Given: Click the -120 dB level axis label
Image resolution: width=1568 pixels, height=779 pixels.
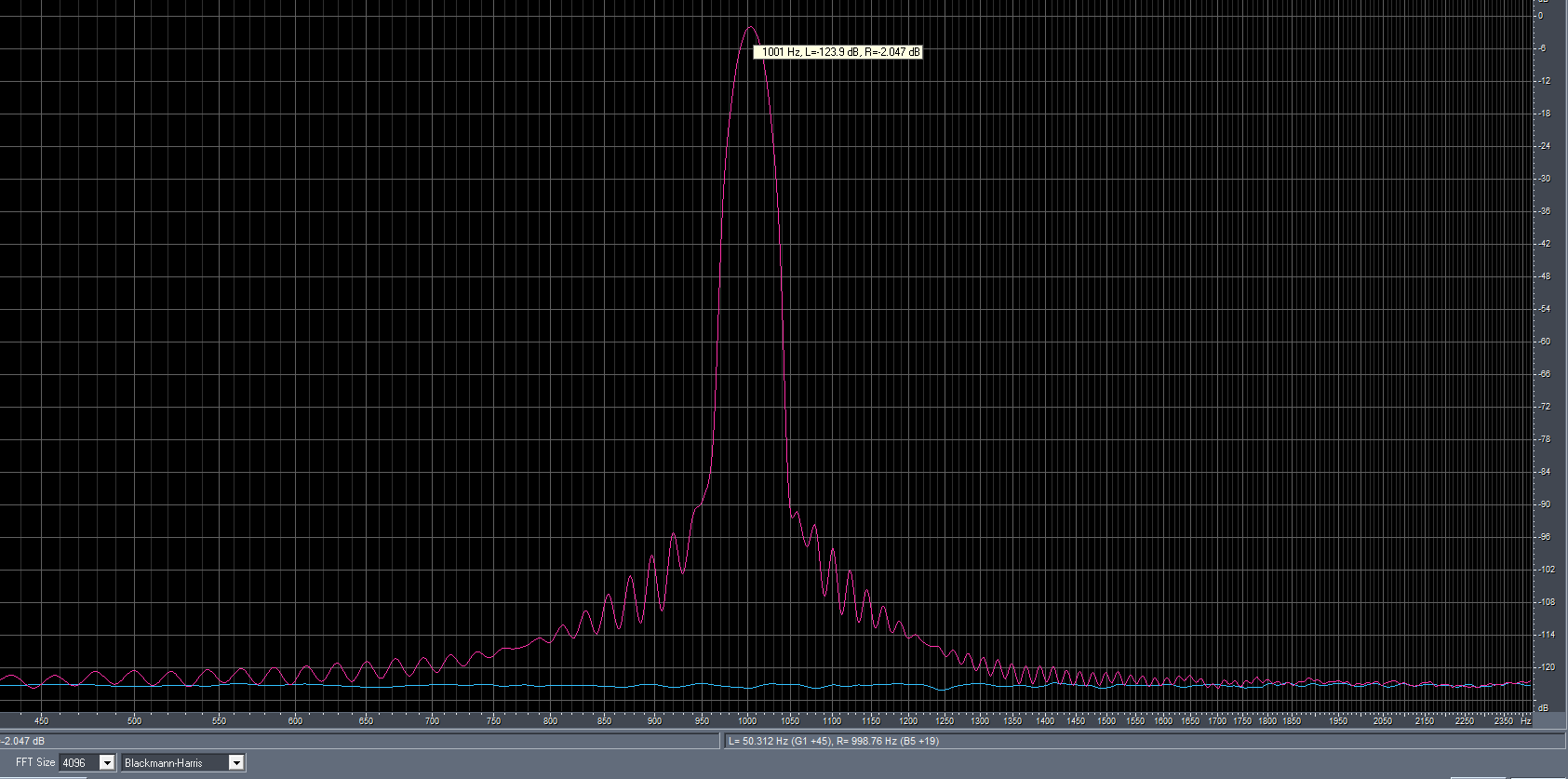Looking at the screenshot, I should (1545, 667).
